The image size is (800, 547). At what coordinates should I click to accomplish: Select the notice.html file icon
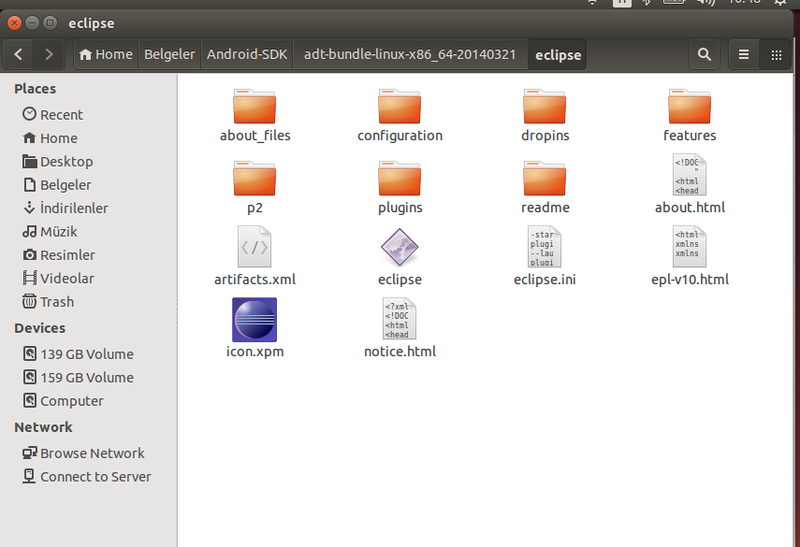[x=399, y=319]
